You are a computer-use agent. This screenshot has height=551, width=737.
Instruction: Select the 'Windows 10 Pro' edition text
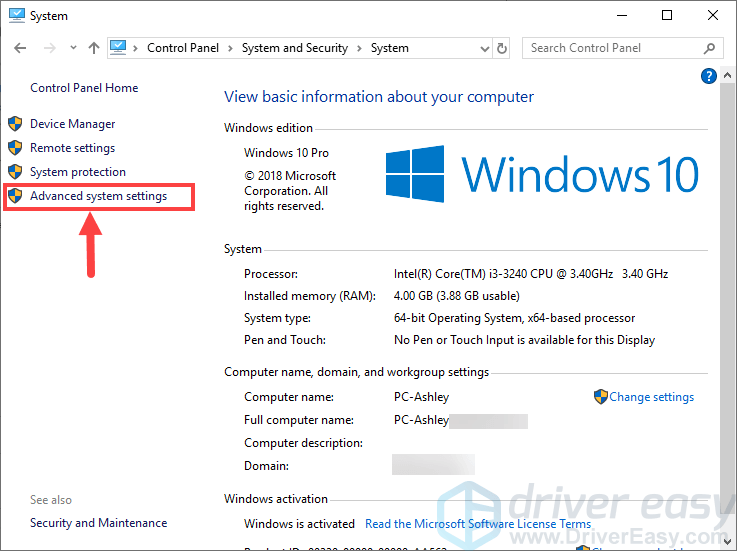286,153
